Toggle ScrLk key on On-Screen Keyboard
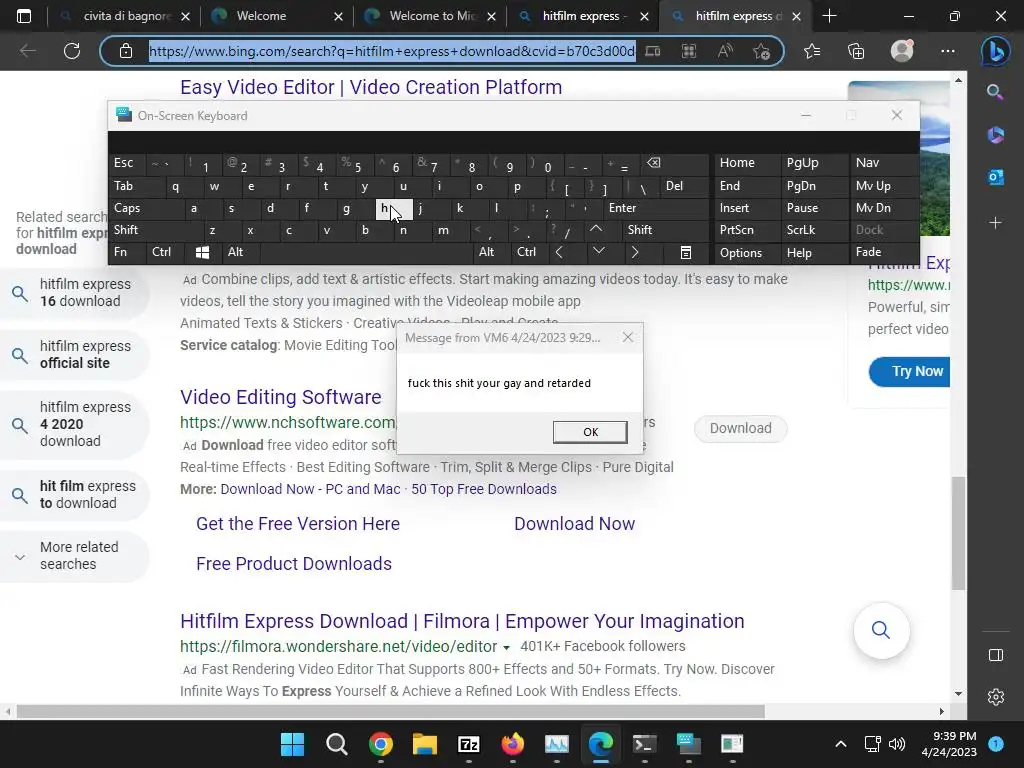This screenshot has width=1024, height=768. (x=813, y=230)
